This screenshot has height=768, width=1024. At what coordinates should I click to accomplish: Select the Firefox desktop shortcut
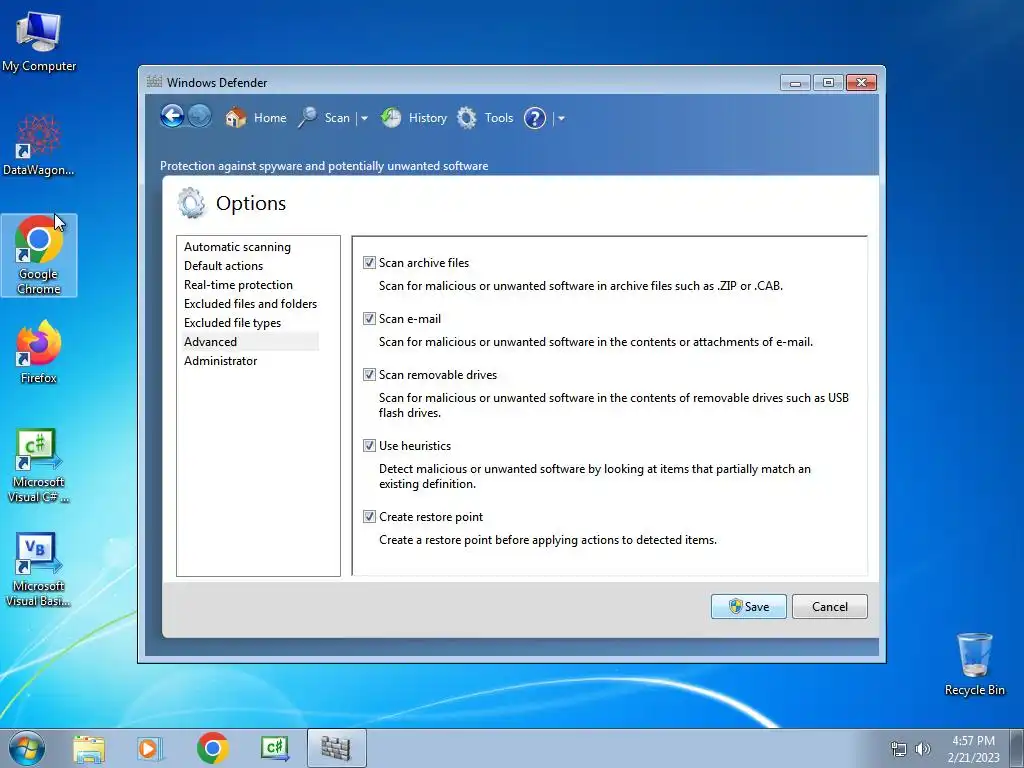(39, 352)
